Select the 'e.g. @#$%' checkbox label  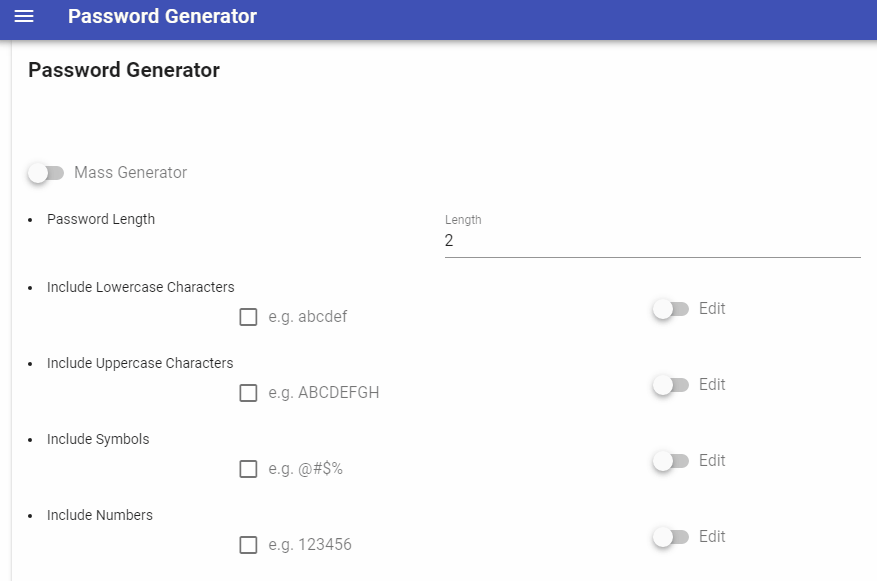[305, 469]
